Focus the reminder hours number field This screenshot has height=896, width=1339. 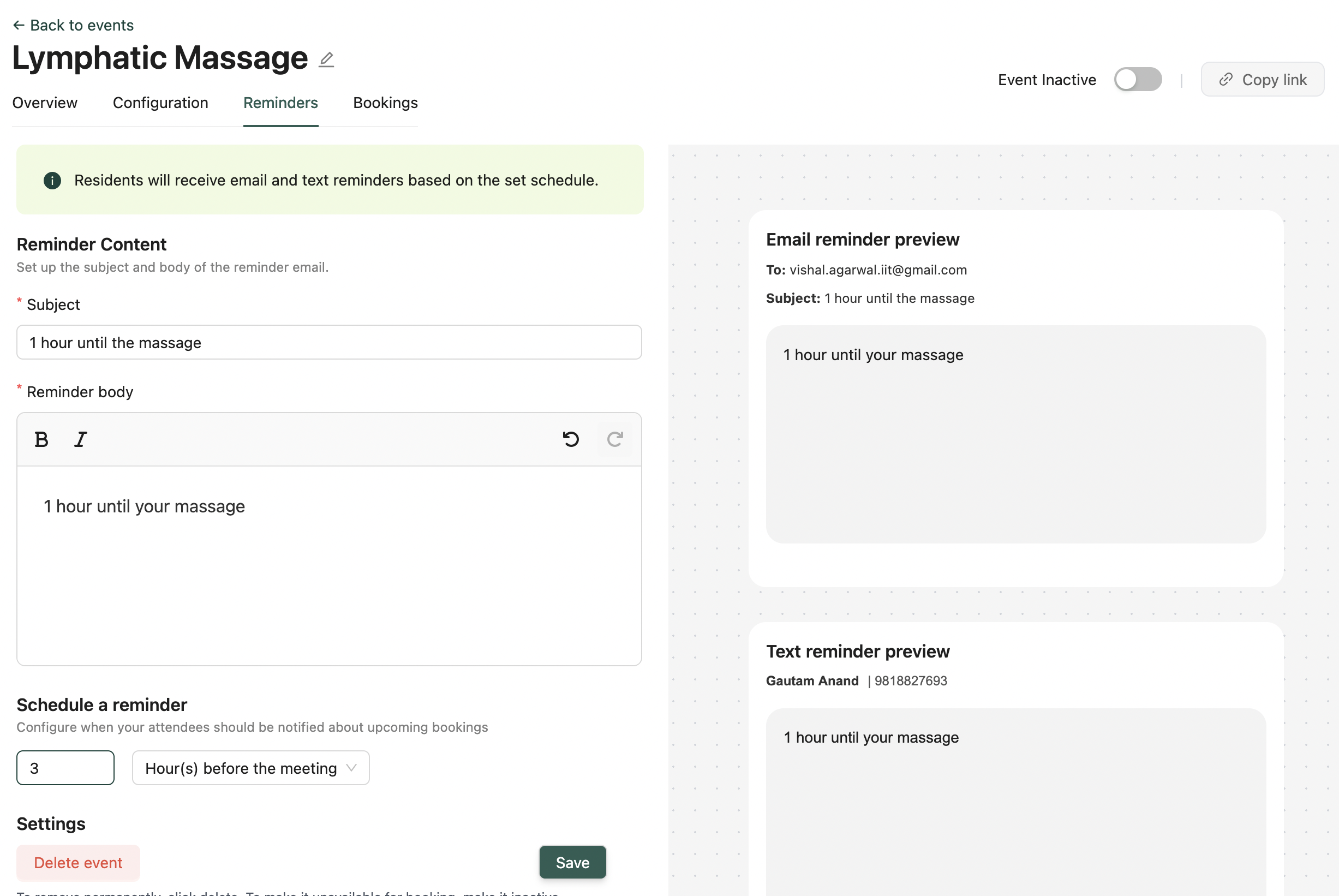(65, 768)
